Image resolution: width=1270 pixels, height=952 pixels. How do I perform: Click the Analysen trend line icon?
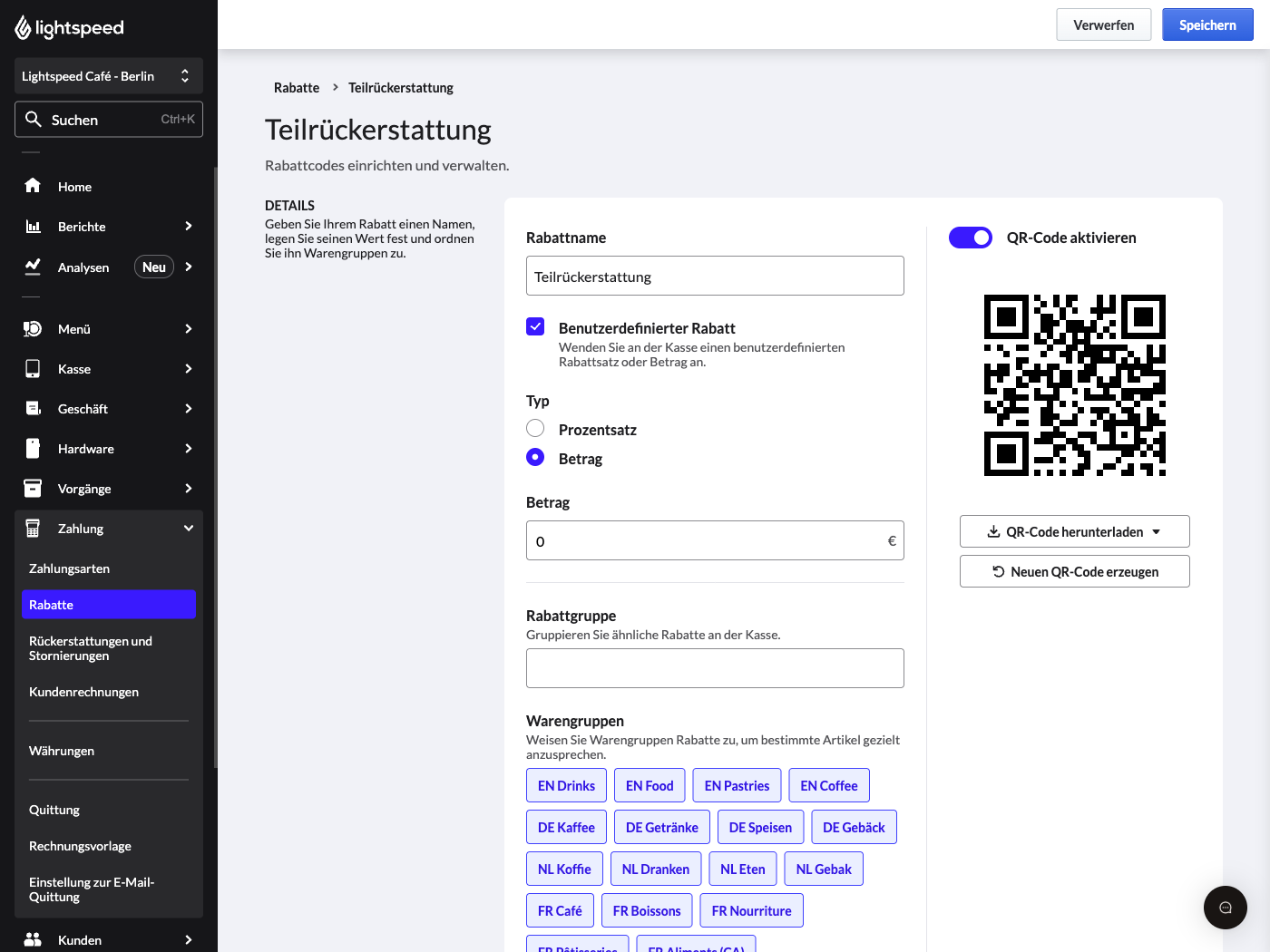pyautogui.click(x=33, y=267)
